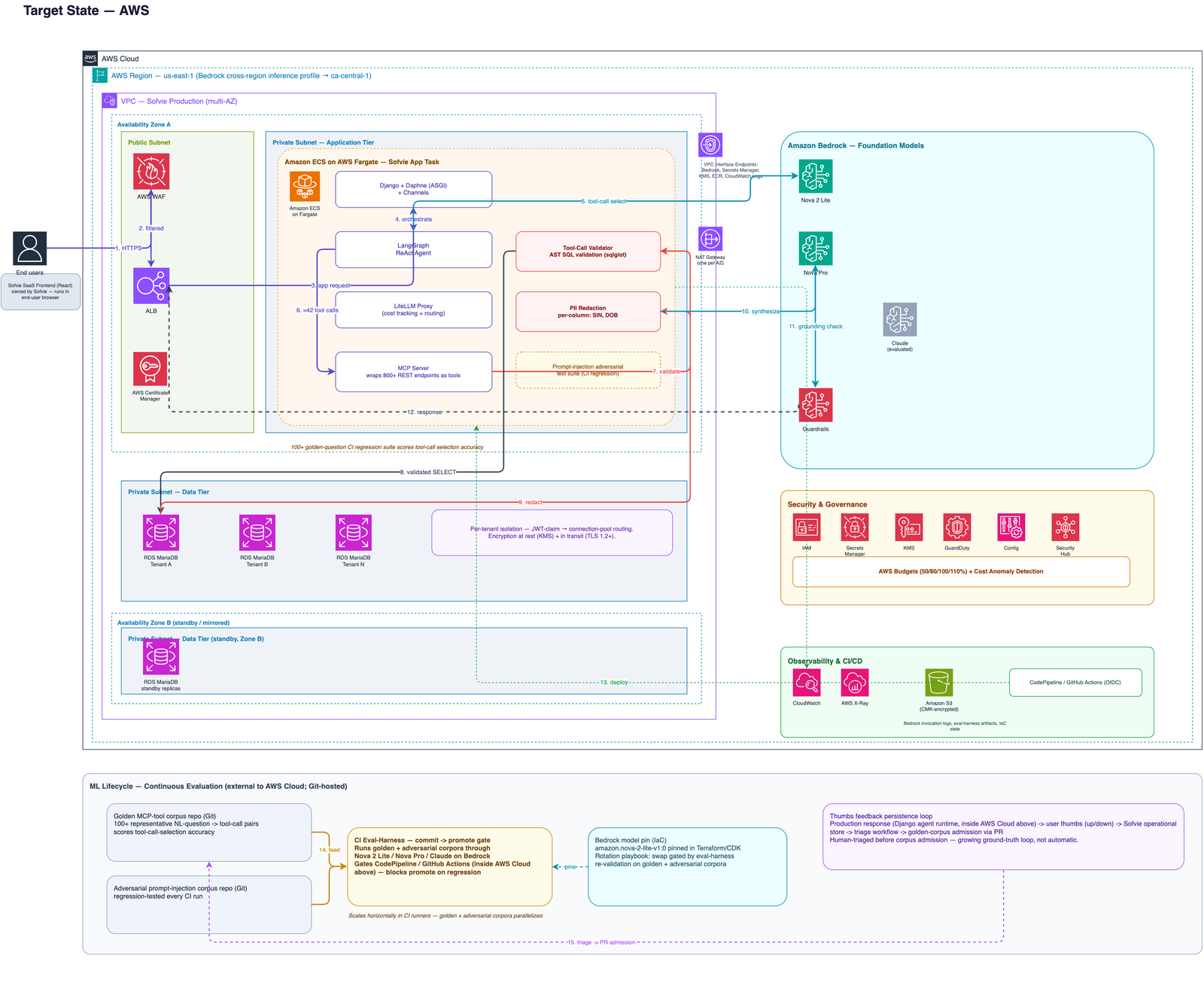This screenshot has height=989, width=1204.
Task: Click the Per-tenant isolation note box
Action: (x=552, y=533)
